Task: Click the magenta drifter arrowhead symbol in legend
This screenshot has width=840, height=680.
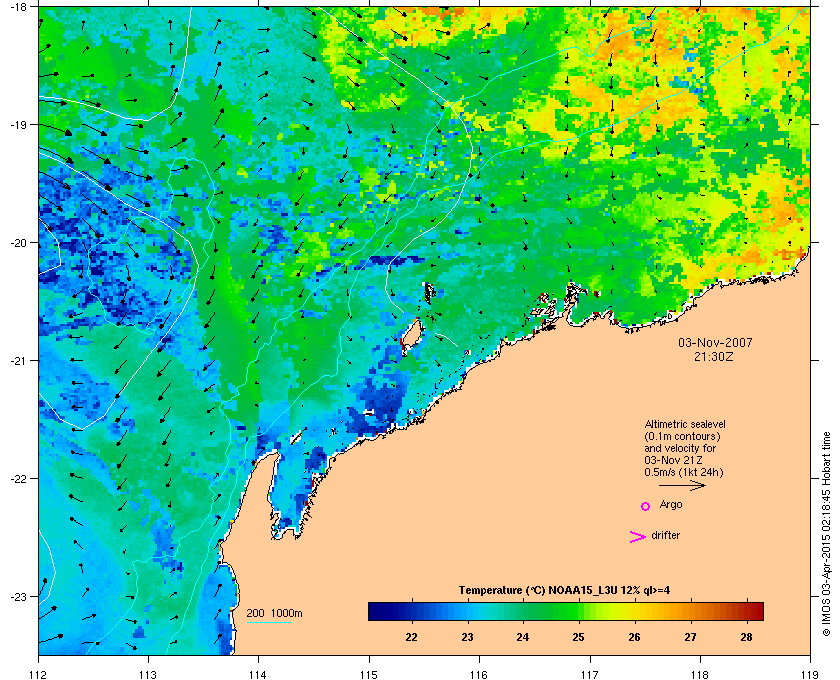Action: pos(637,537)
